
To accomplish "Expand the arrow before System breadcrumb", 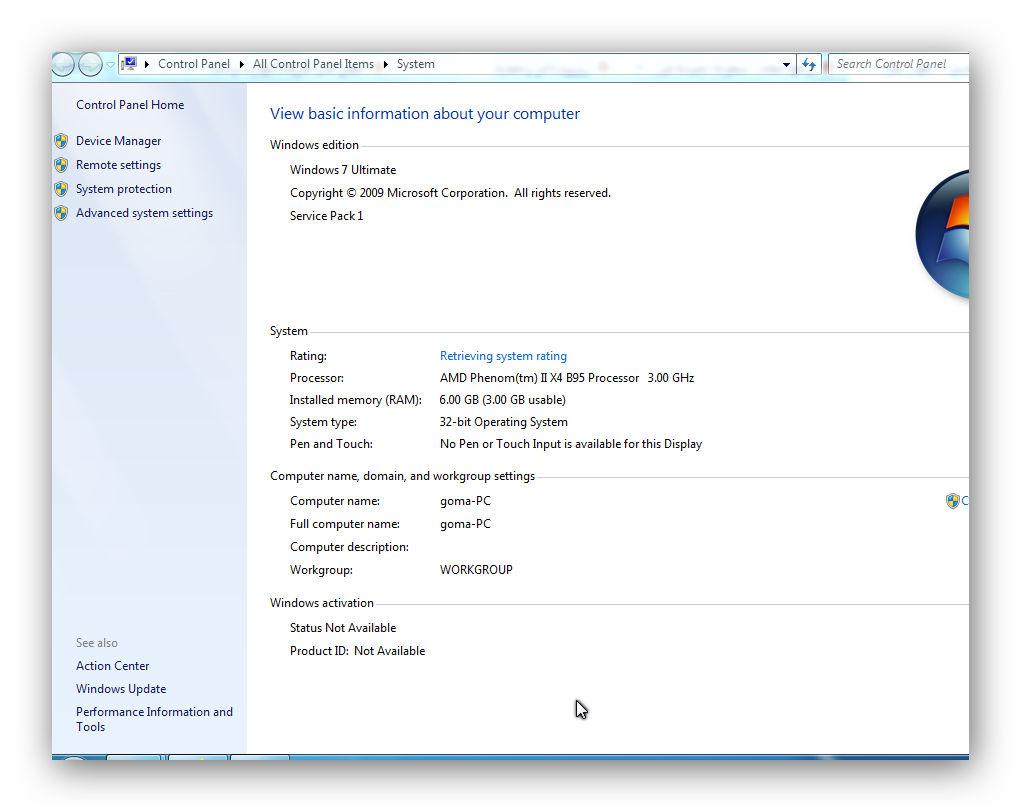I will coord(385,64).
